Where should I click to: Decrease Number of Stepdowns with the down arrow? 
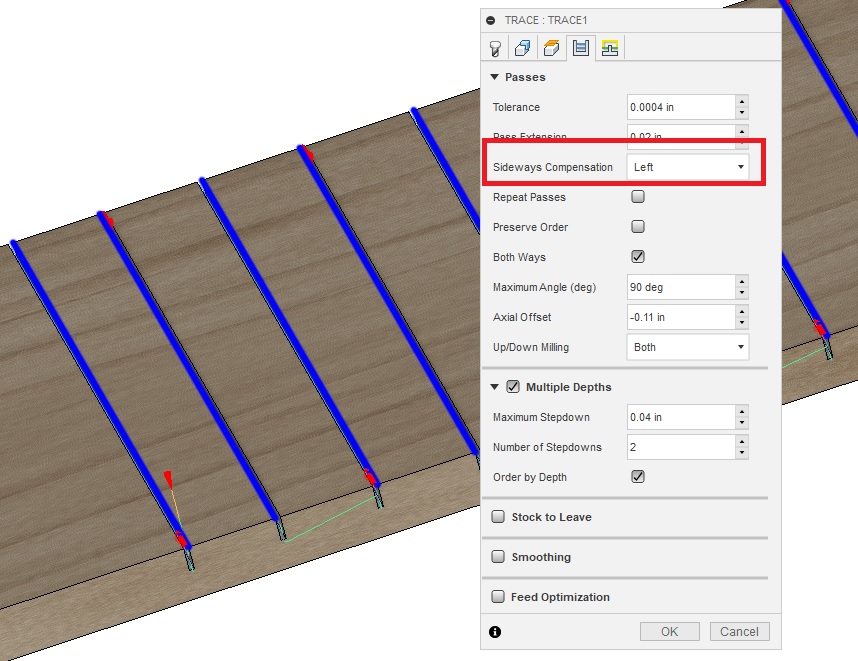(742, 453)
